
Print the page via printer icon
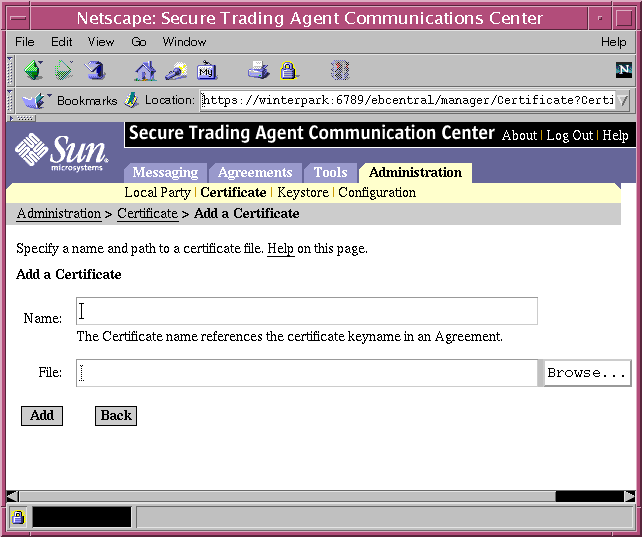(x=258, y=70)
